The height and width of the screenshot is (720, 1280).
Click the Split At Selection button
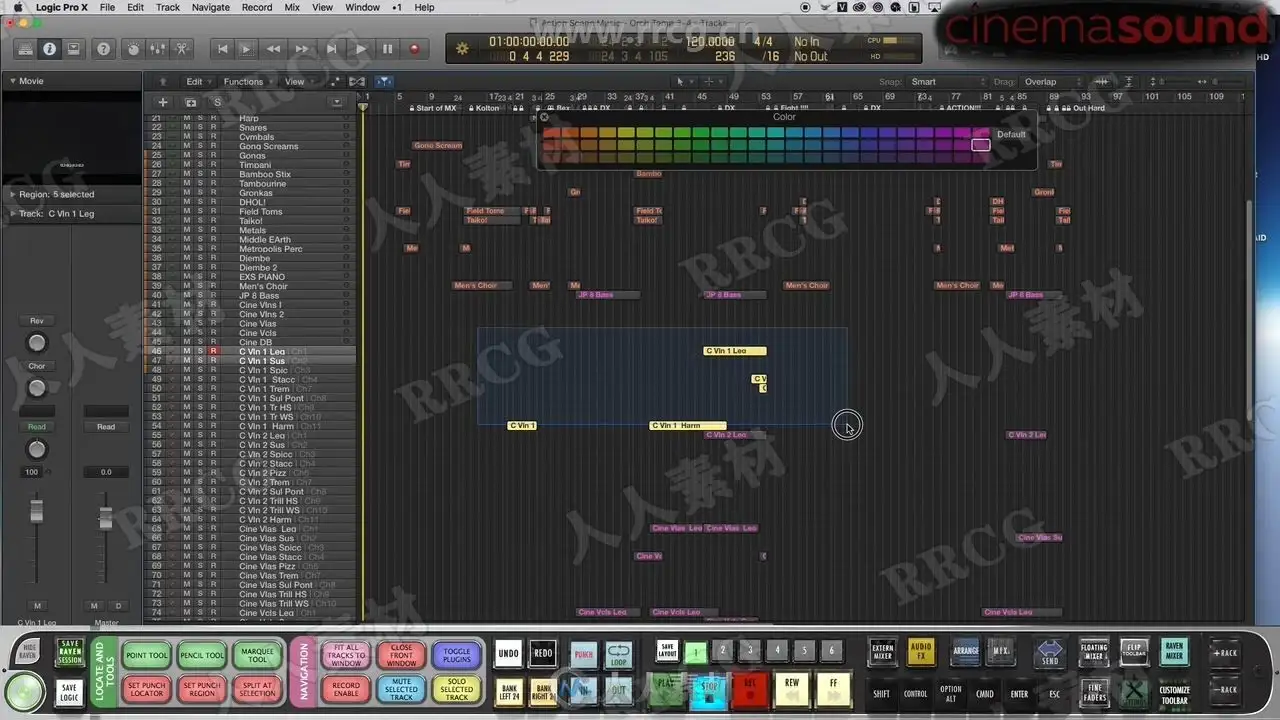click(x=257, y=690)
